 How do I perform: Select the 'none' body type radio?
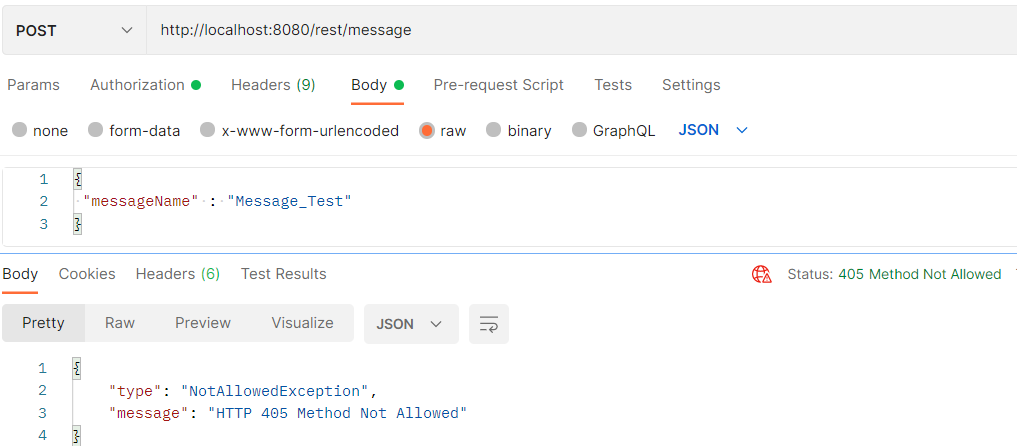(x=20, y=130)
